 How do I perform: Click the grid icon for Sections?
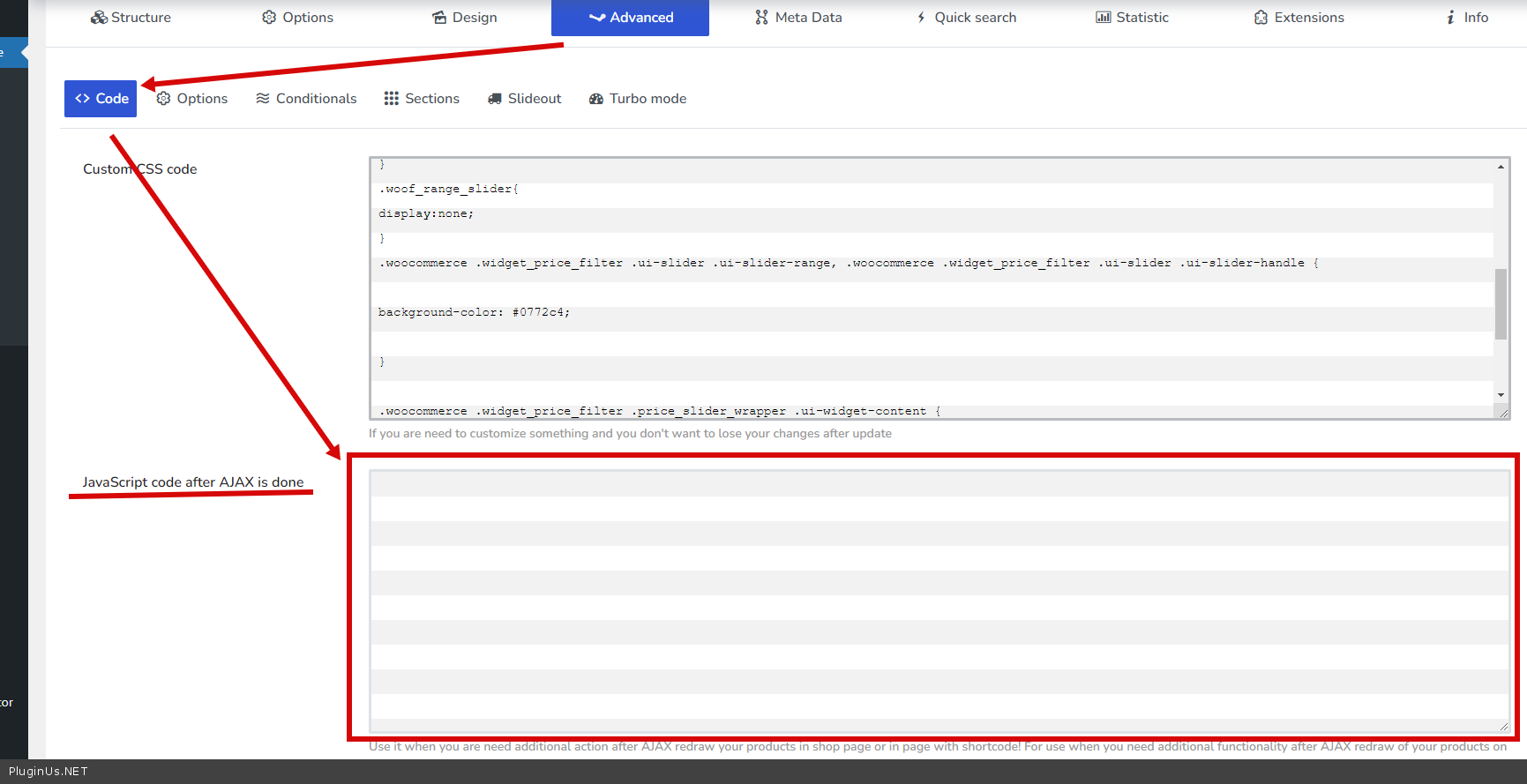(392, 99)
